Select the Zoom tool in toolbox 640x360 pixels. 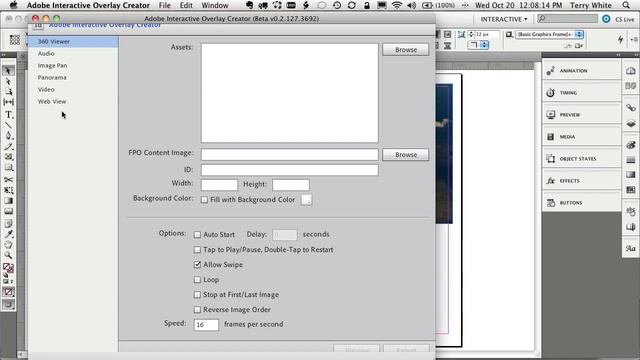coord(8,256)
